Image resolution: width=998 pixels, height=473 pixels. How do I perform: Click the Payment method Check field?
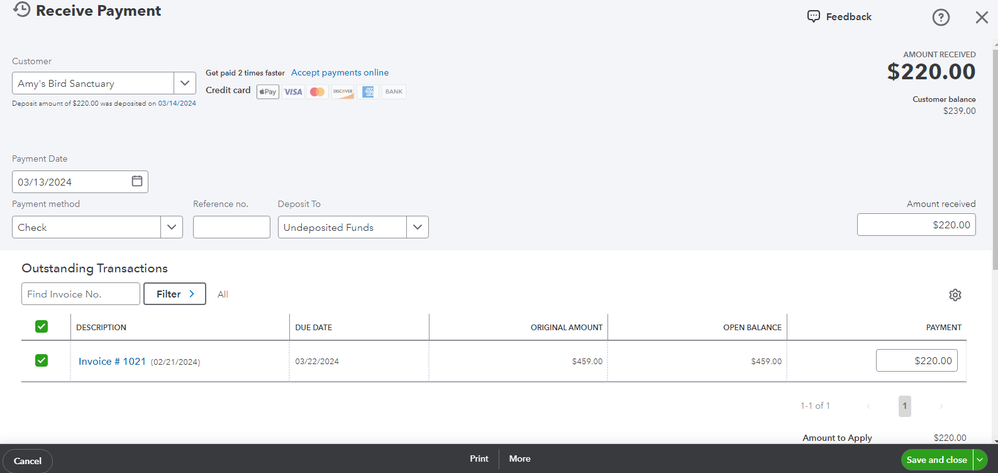tap(86, 227)
